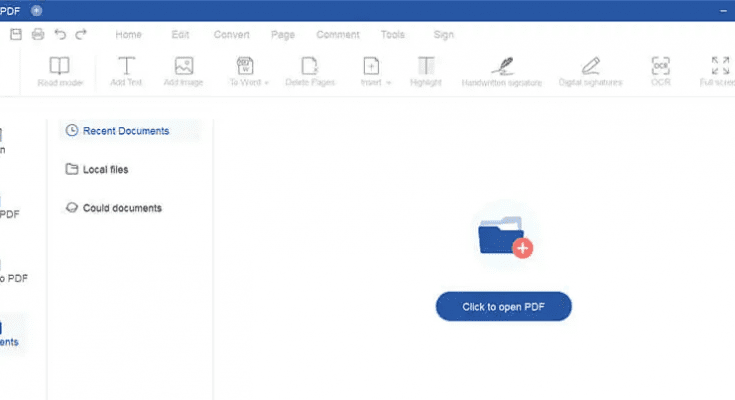Minimize the PDF application window
Viewport: 735px width, 400px height.
click(723, 11)
